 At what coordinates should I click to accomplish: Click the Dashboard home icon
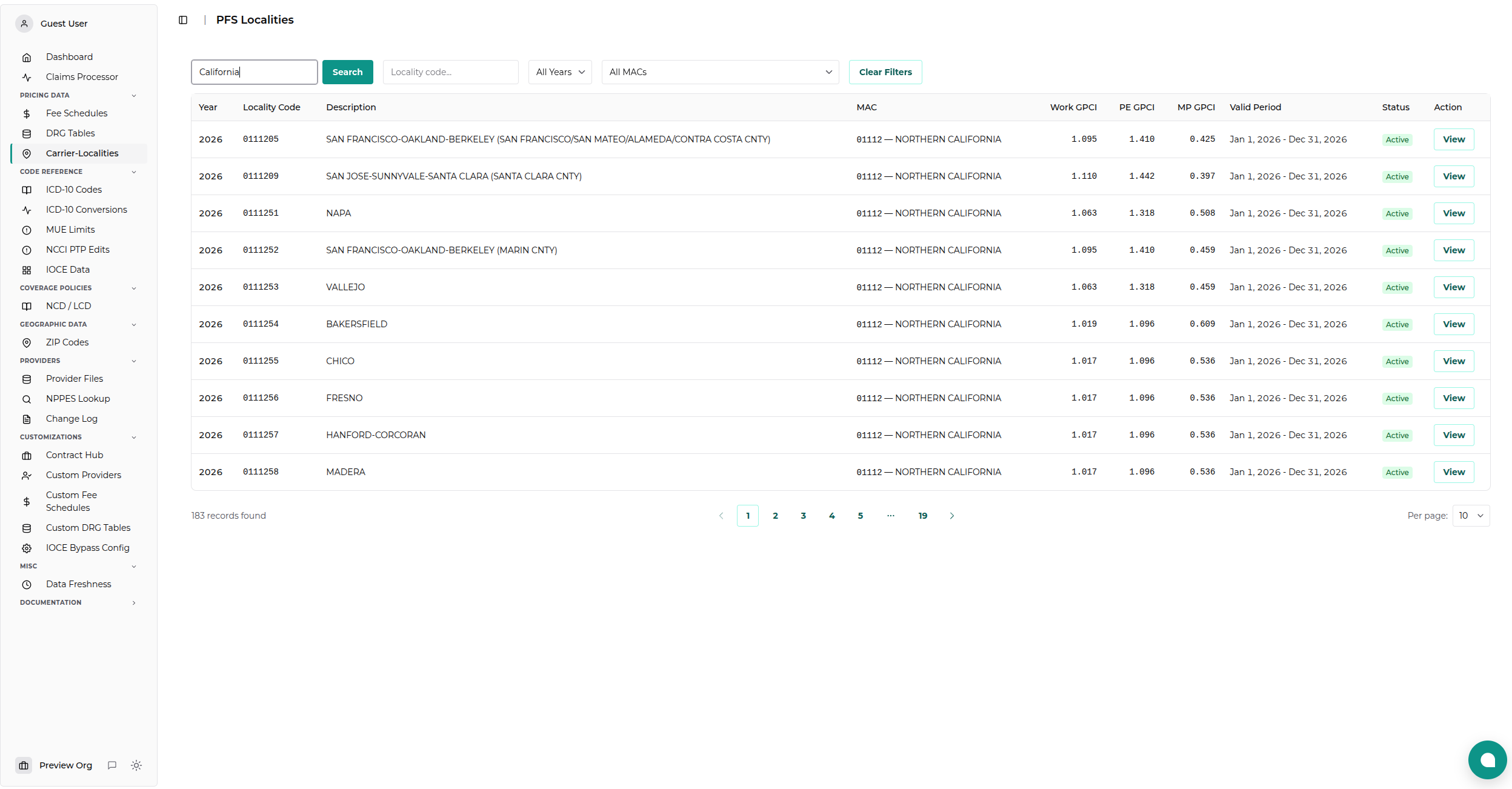(27, 58)
